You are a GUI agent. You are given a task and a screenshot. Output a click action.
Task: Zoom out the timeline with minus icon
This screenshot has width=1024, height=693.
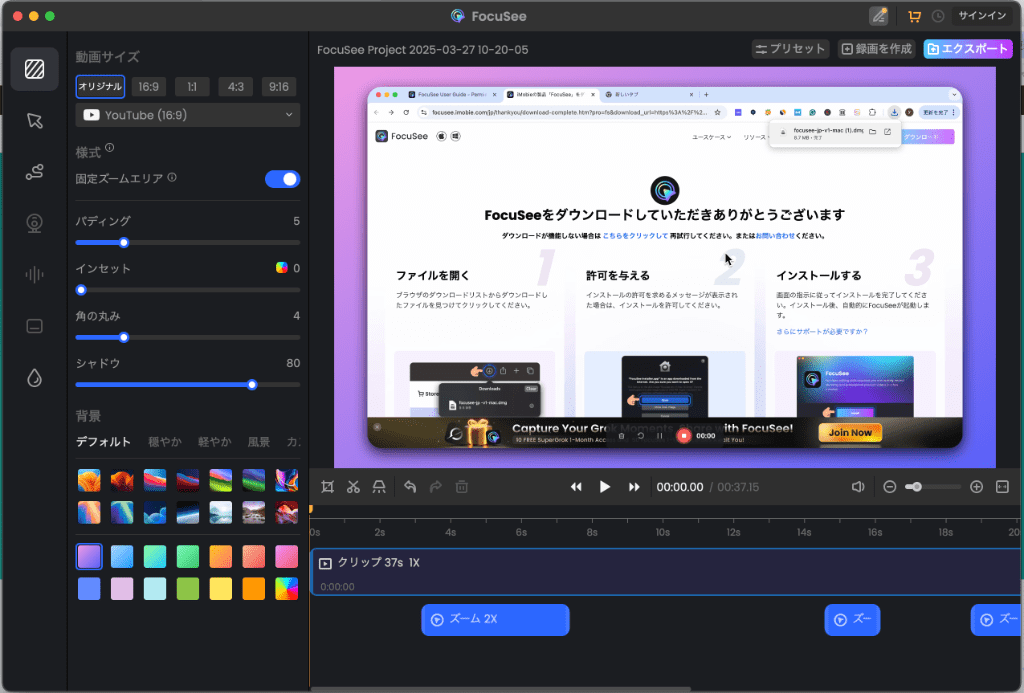pos(889,487)
